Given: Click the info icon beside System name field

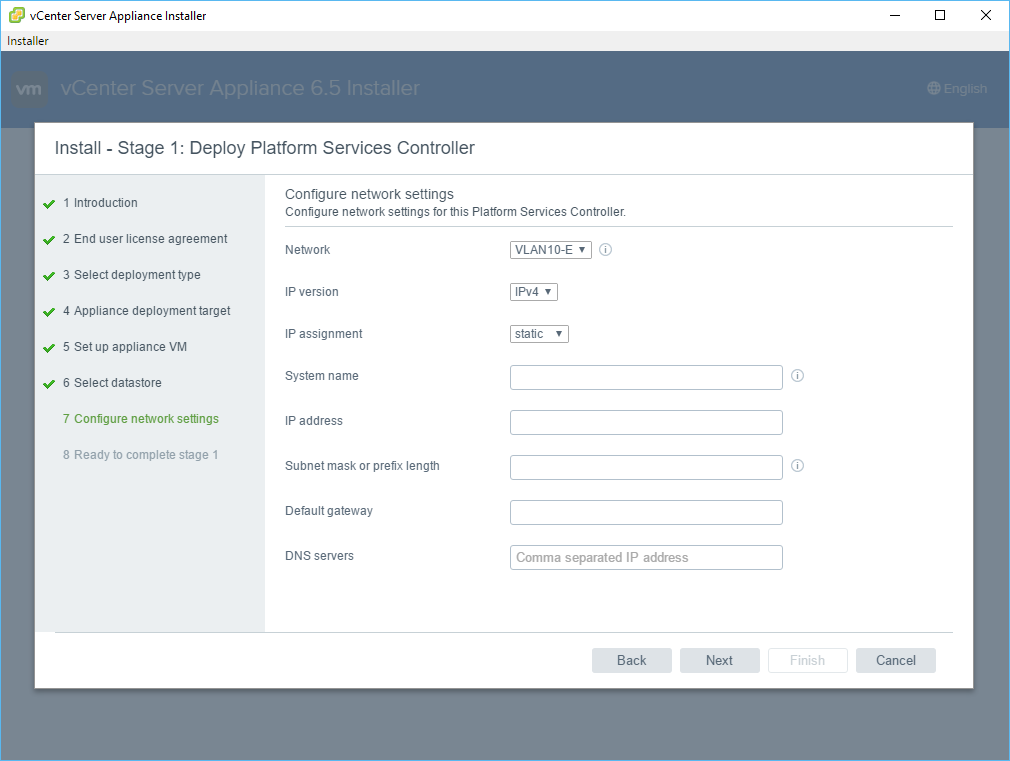Looking at the screenshot, I should pyautogui.click(x=797, y=376).
